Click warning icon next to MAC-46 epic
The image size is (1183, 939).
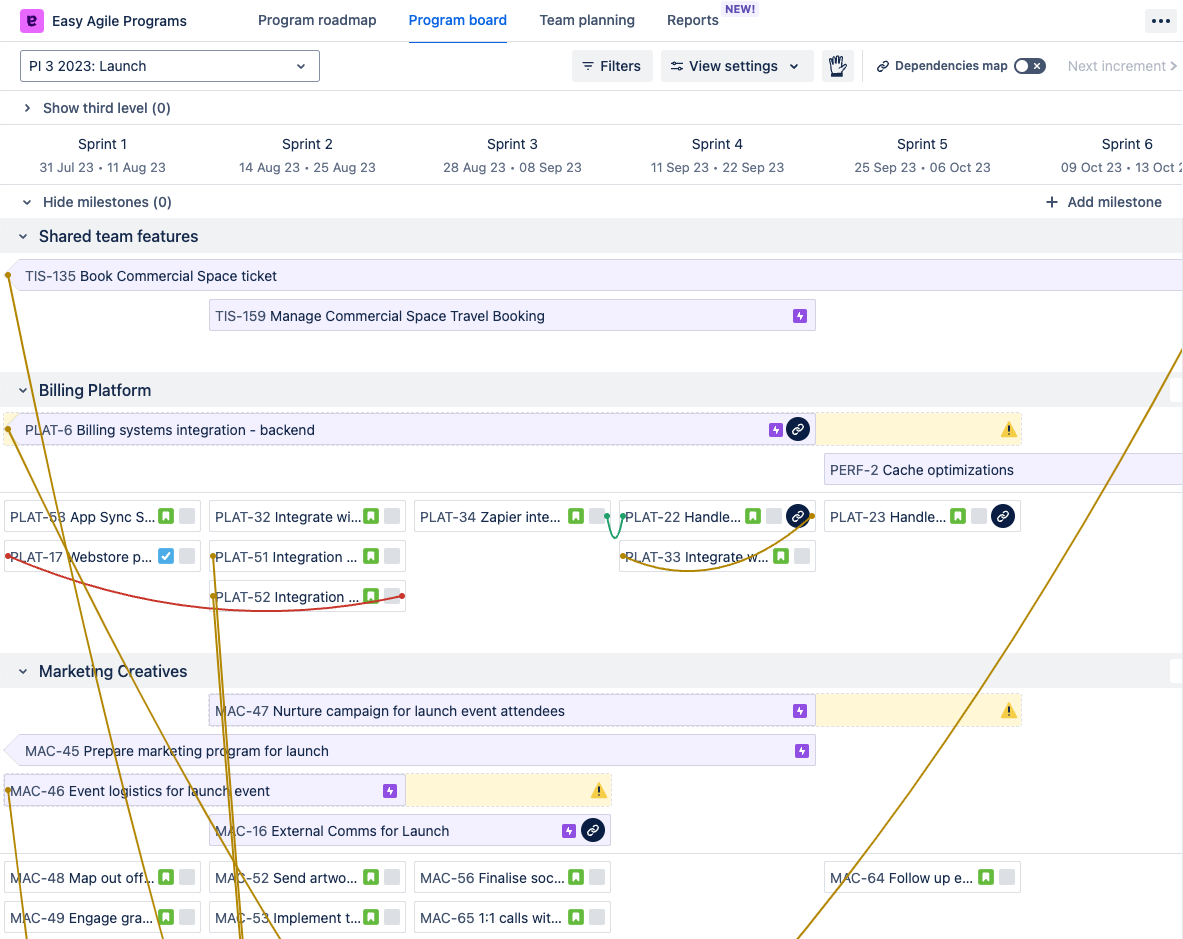click(x=599, y=791)
